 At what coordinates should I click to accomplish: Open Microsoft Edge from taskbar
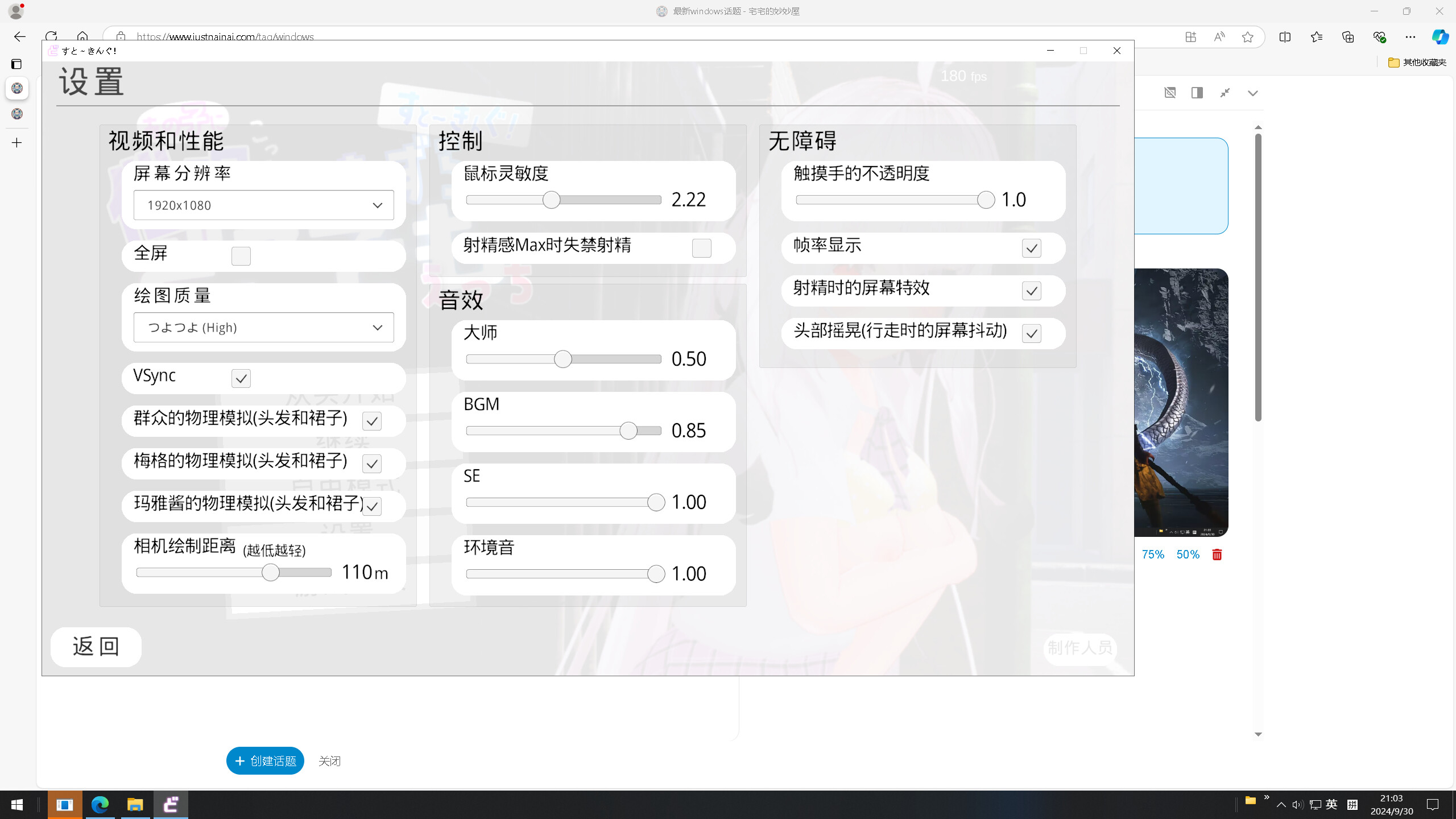point(100,805)
